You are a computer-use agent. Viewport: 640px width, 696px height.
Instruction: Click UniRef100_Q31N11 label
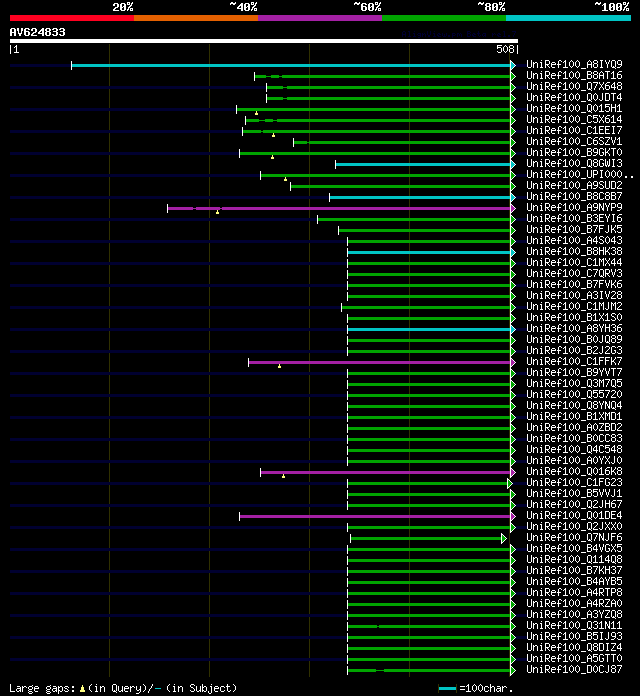(574, 625)
